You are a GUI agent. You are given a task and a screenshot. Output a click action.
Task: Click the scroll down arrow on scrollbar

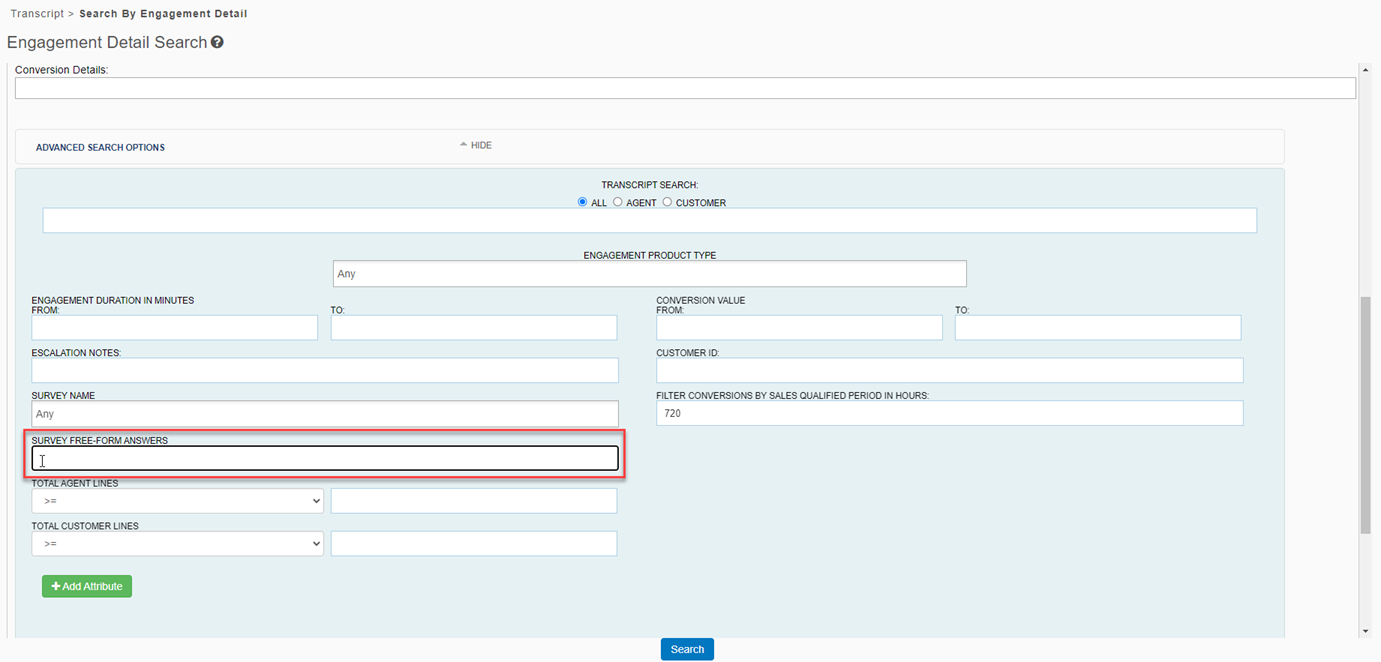pos(1366,631)
